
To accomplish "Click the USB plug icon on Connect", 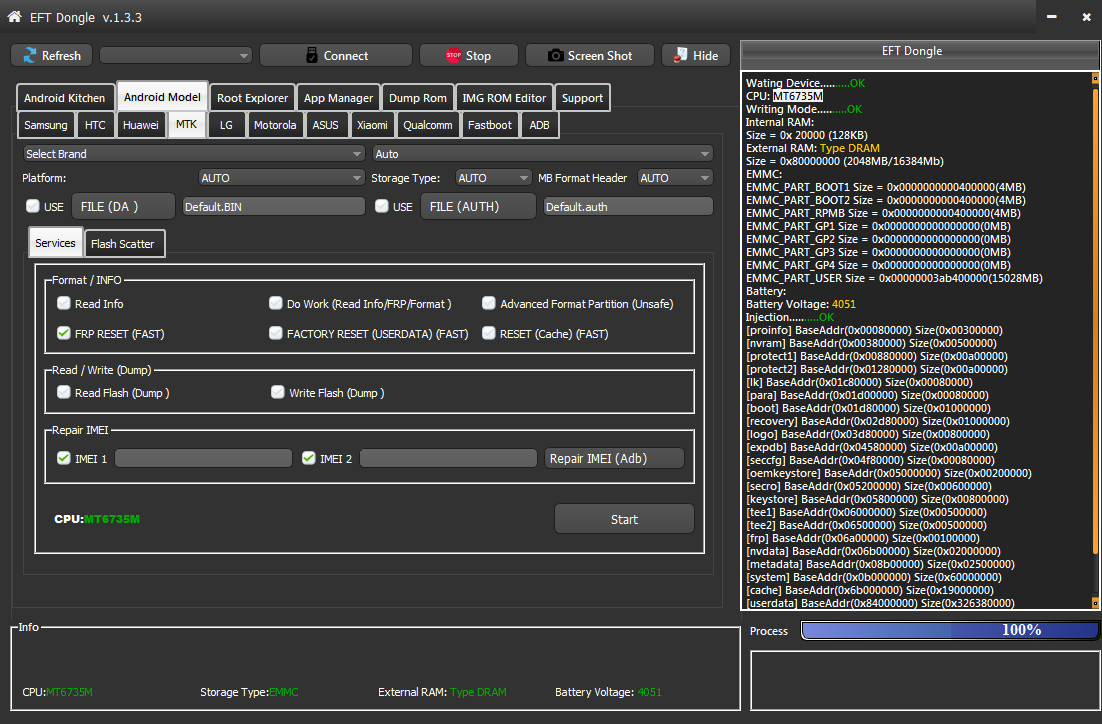I will [x=312, y=56].
